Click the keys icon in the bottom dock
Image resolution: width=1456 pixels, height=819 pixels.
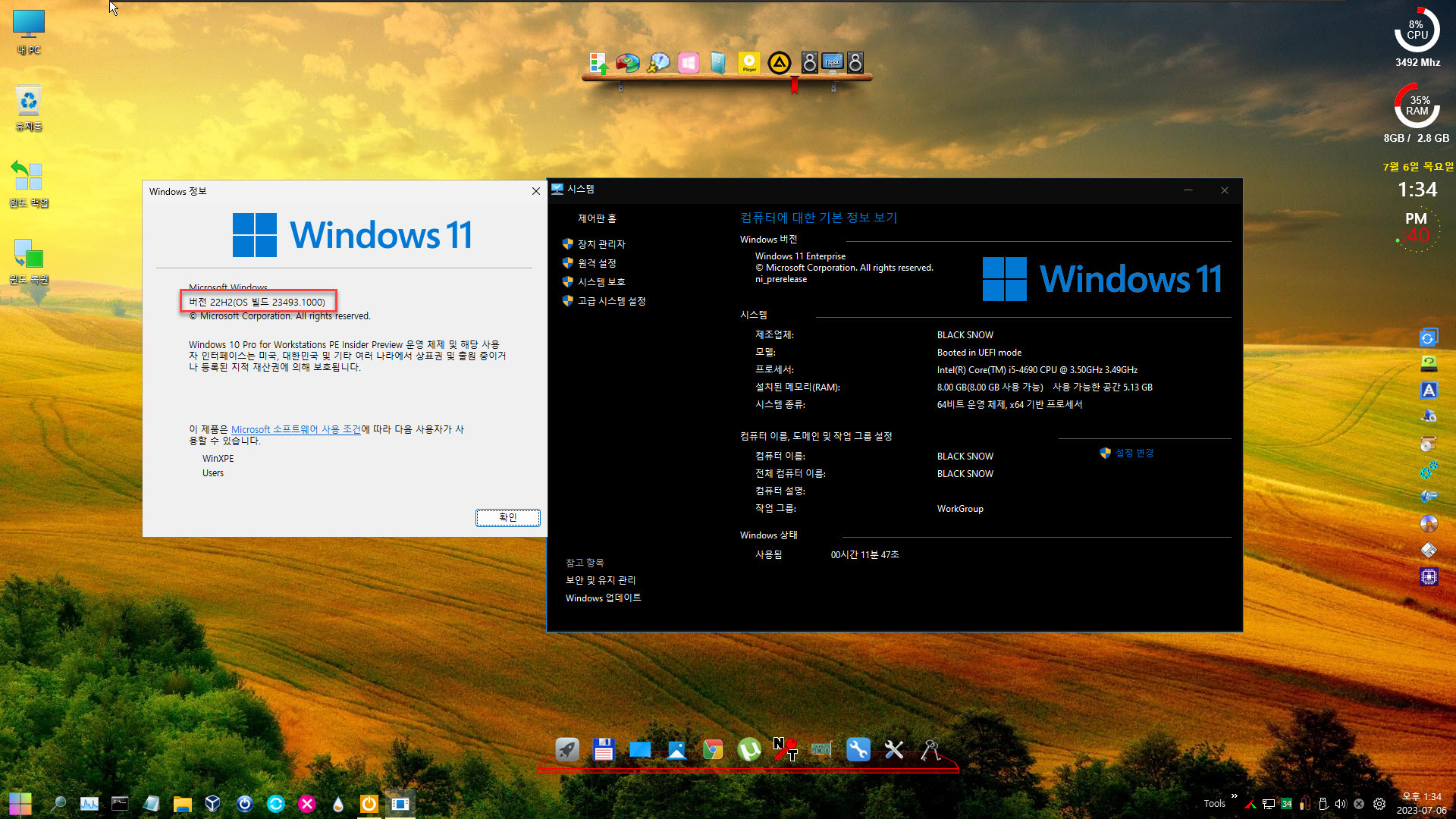[930, 750]
